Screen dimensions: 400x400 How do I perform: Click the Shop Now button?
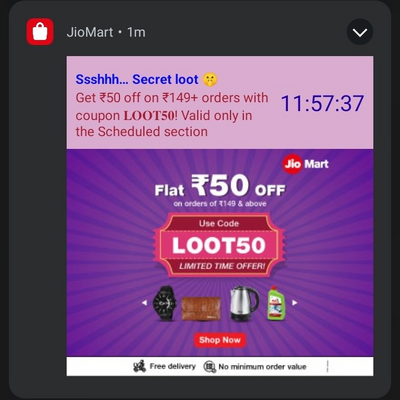click(220, 340)
